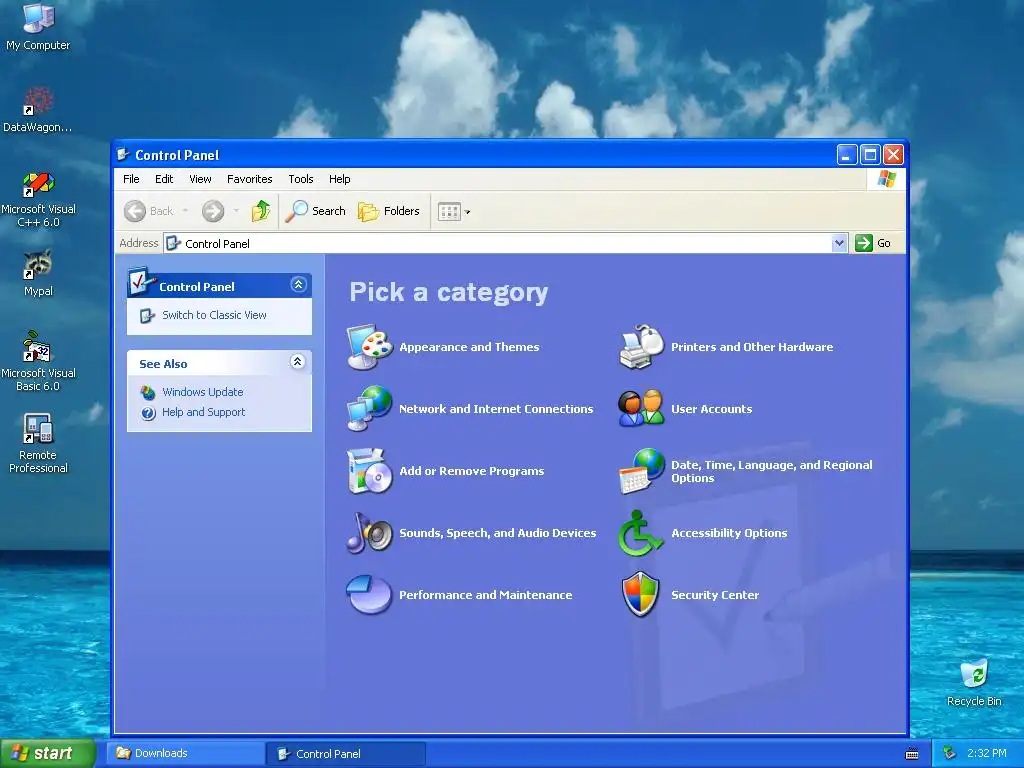Viewport: 1024px width, 768px height.
Task: Go up one folder level
Action: tap(261, 211)
